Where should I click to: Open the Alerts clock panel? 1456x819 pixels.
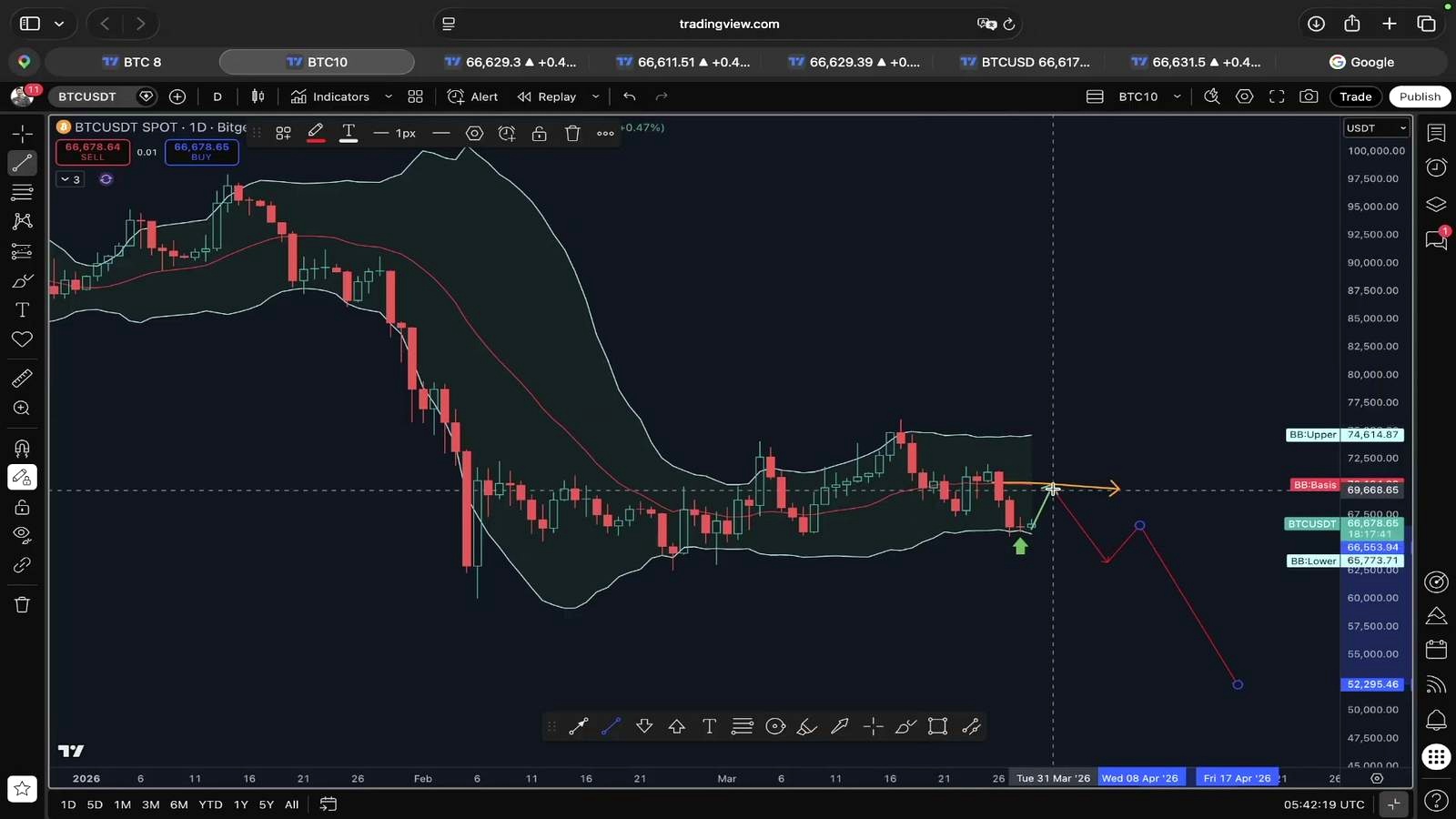[x=1436, y=167]
